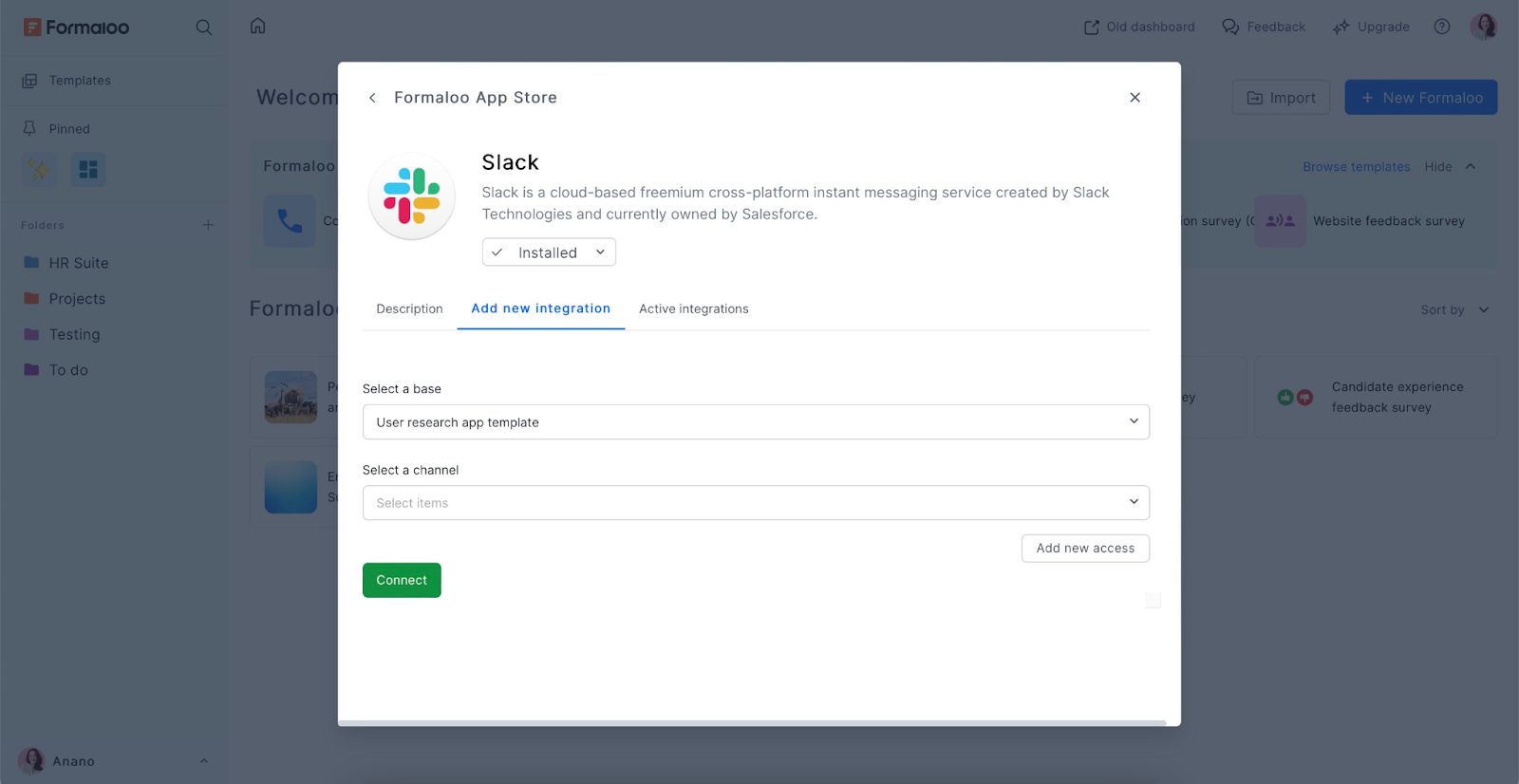Open the pinned star item
The image size is (1519, 784).
point(39,169)
